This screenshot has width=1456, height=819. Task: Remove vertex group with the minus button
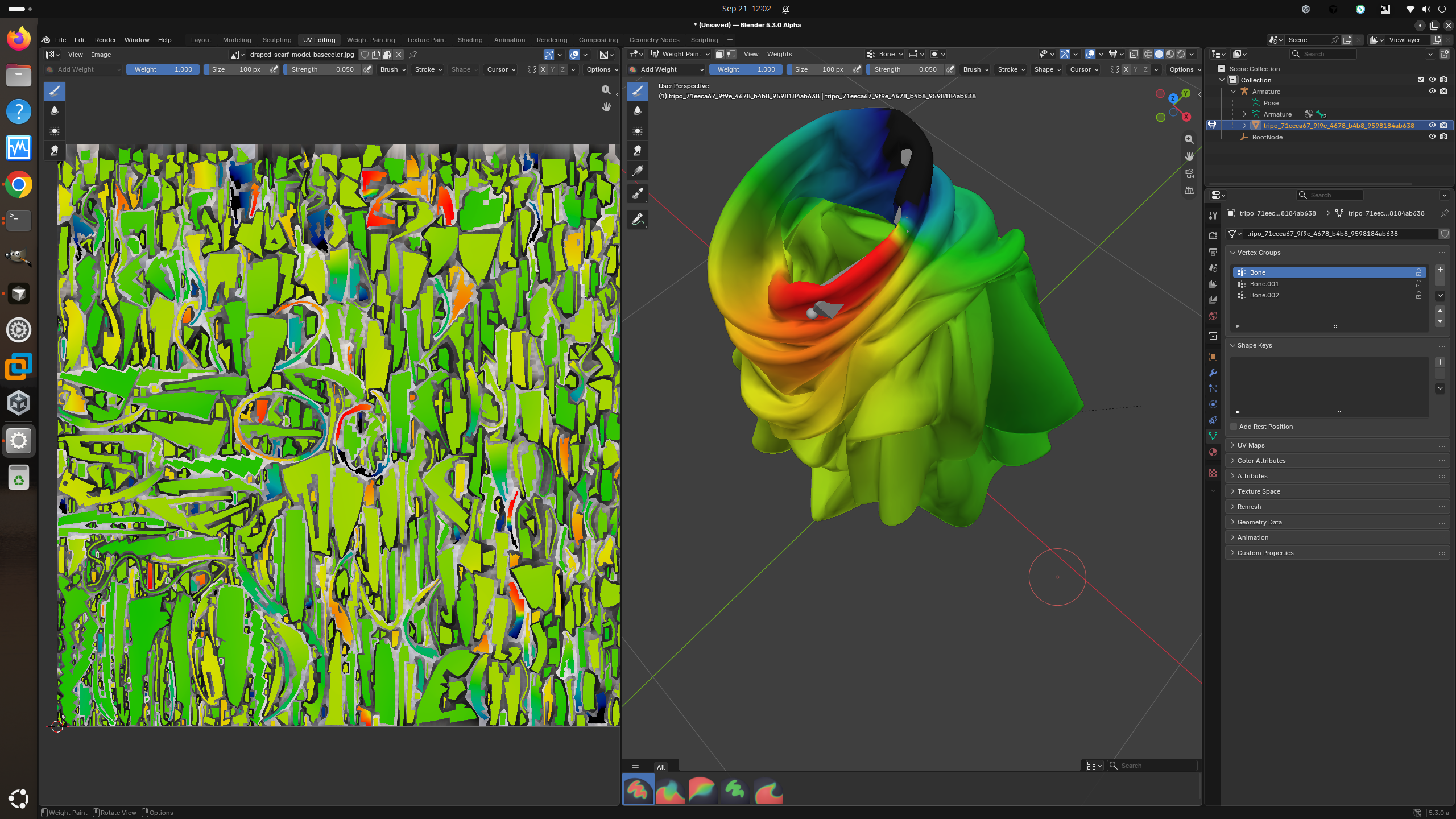[x=1440, y=281]
